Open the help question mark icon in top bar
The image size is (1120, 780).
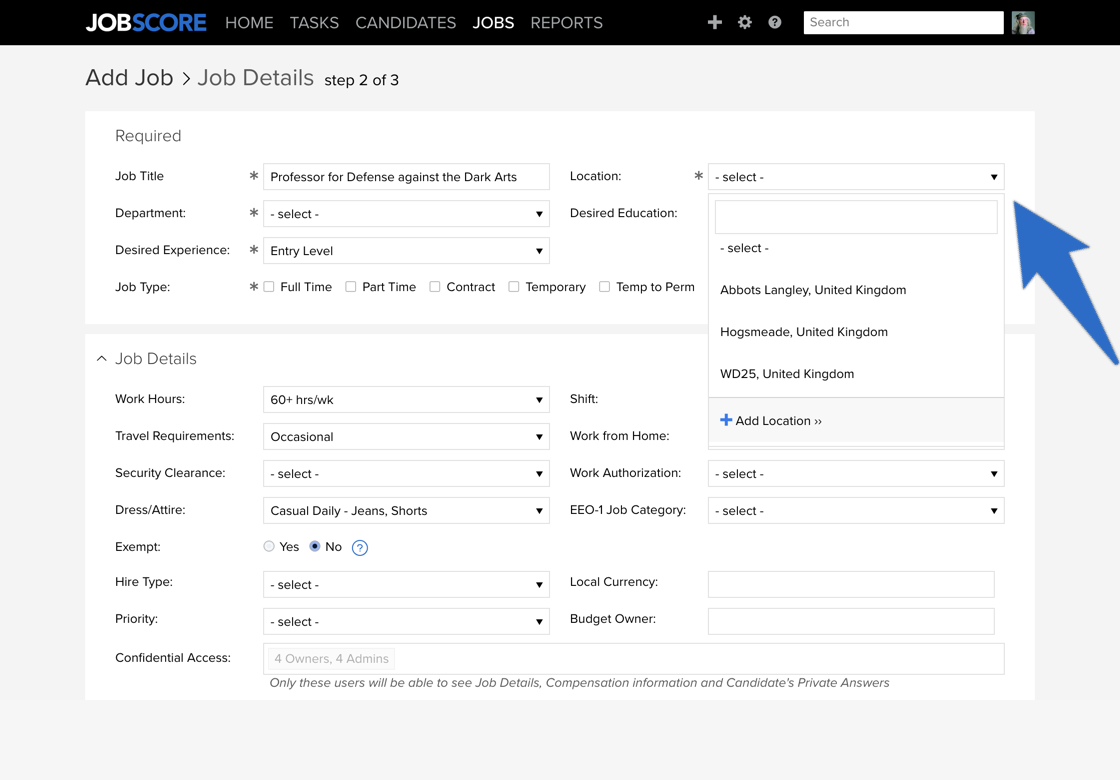774,22
